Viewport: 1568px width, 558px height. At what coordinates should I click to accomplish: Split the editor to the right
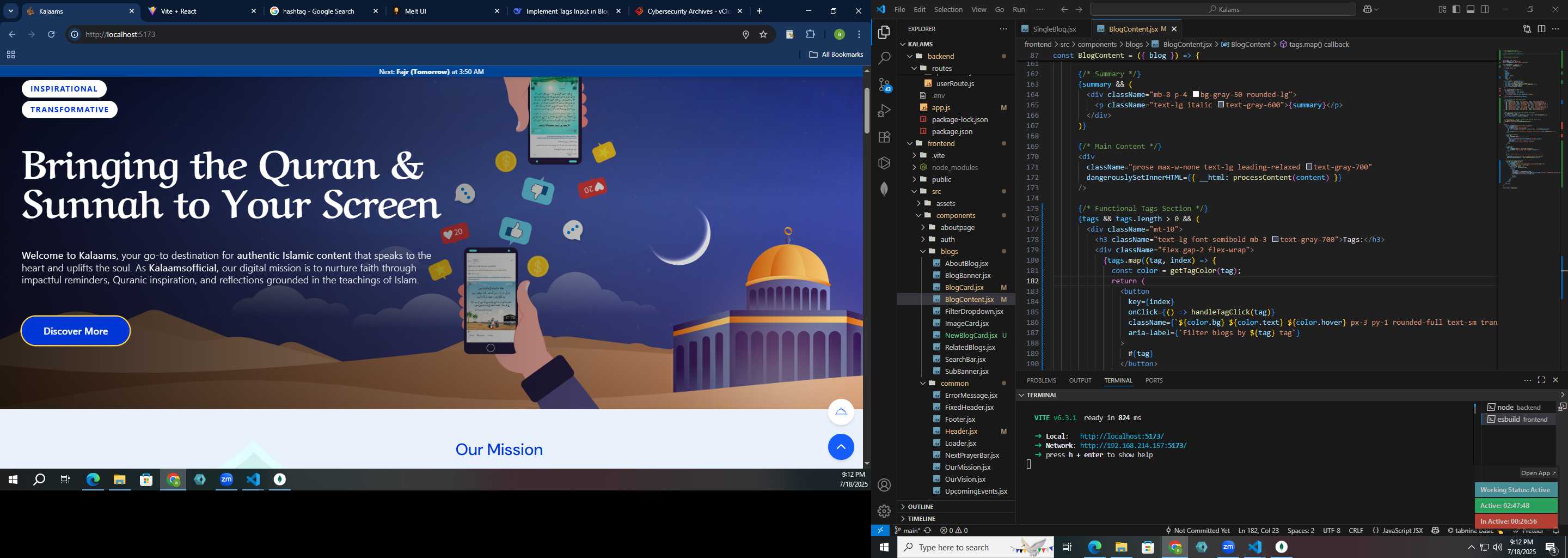pos(1541,29)
